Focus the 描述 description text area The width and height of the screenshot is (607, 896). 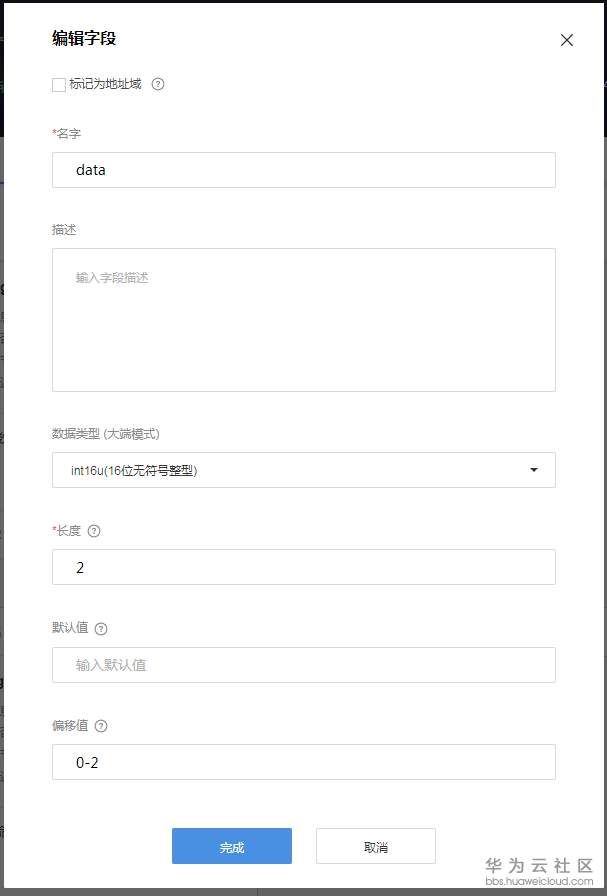[x=303, y=319]
